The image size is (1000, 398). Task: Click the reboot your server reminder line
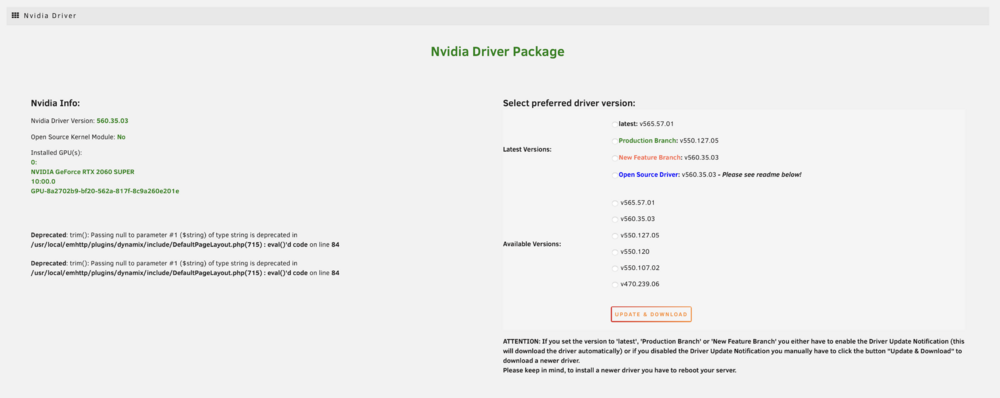[619, 370]
